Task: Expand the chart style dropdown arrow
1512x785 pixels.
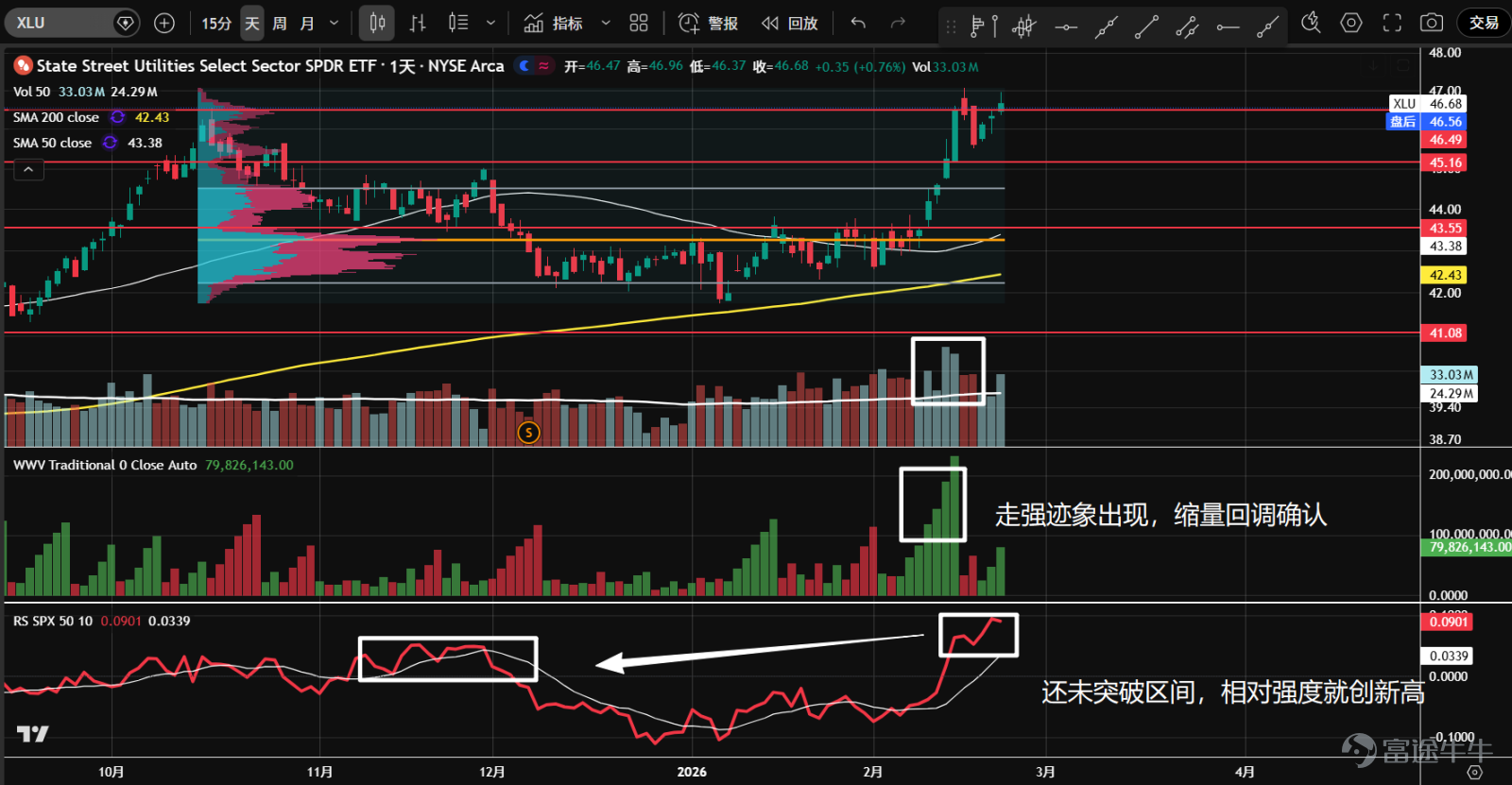Action: (490, 23)
